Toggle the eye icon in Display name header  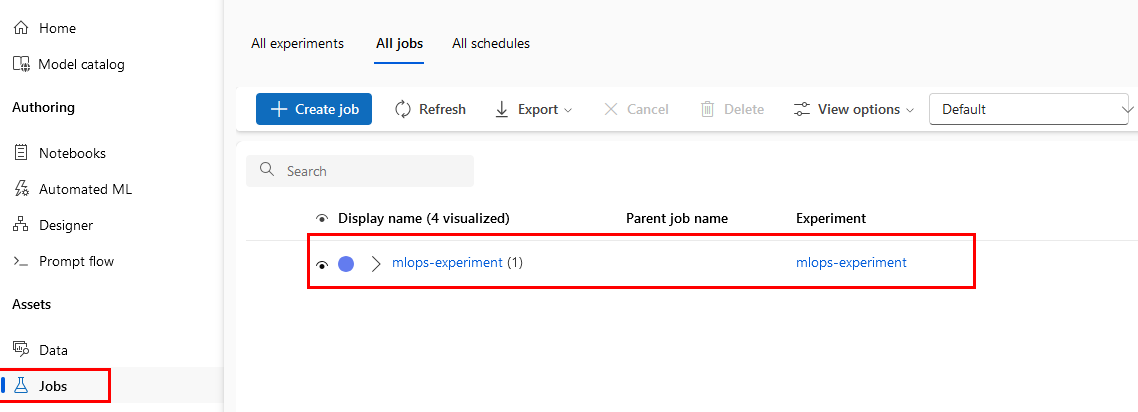[322, 218]
